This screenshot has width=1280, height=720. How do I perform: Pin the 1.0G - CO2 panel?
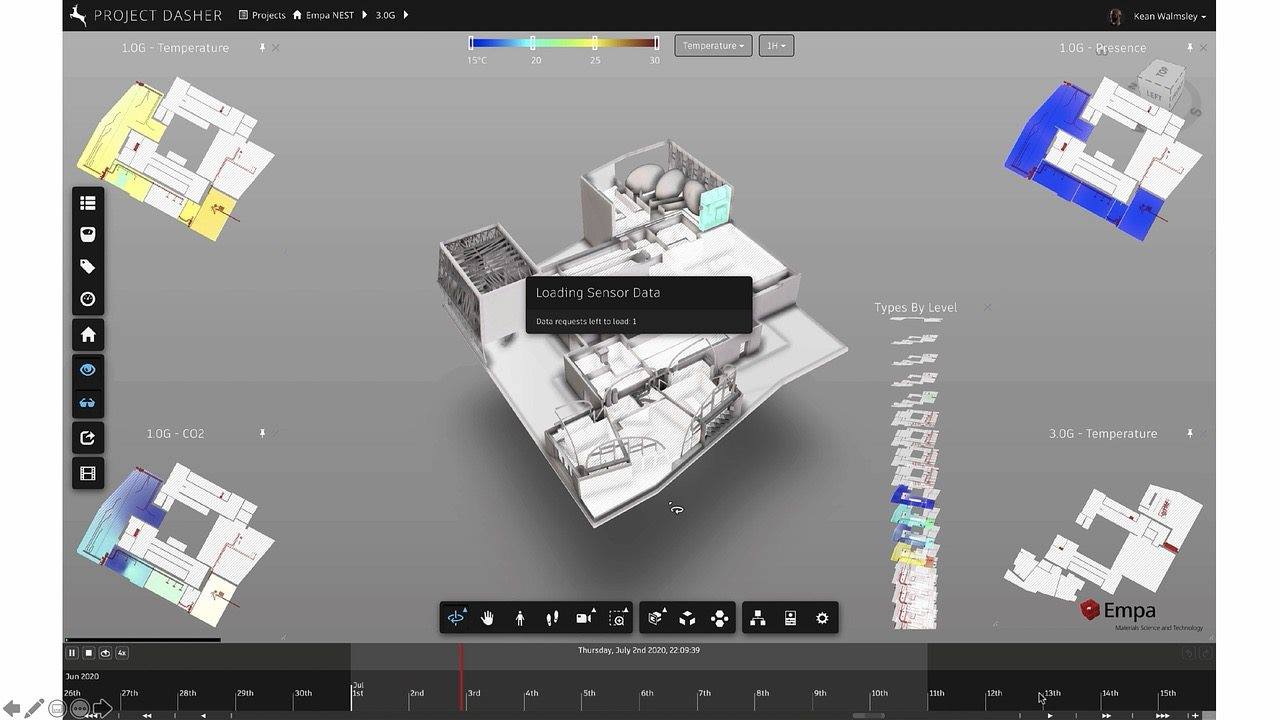click(x=262, y=433)
